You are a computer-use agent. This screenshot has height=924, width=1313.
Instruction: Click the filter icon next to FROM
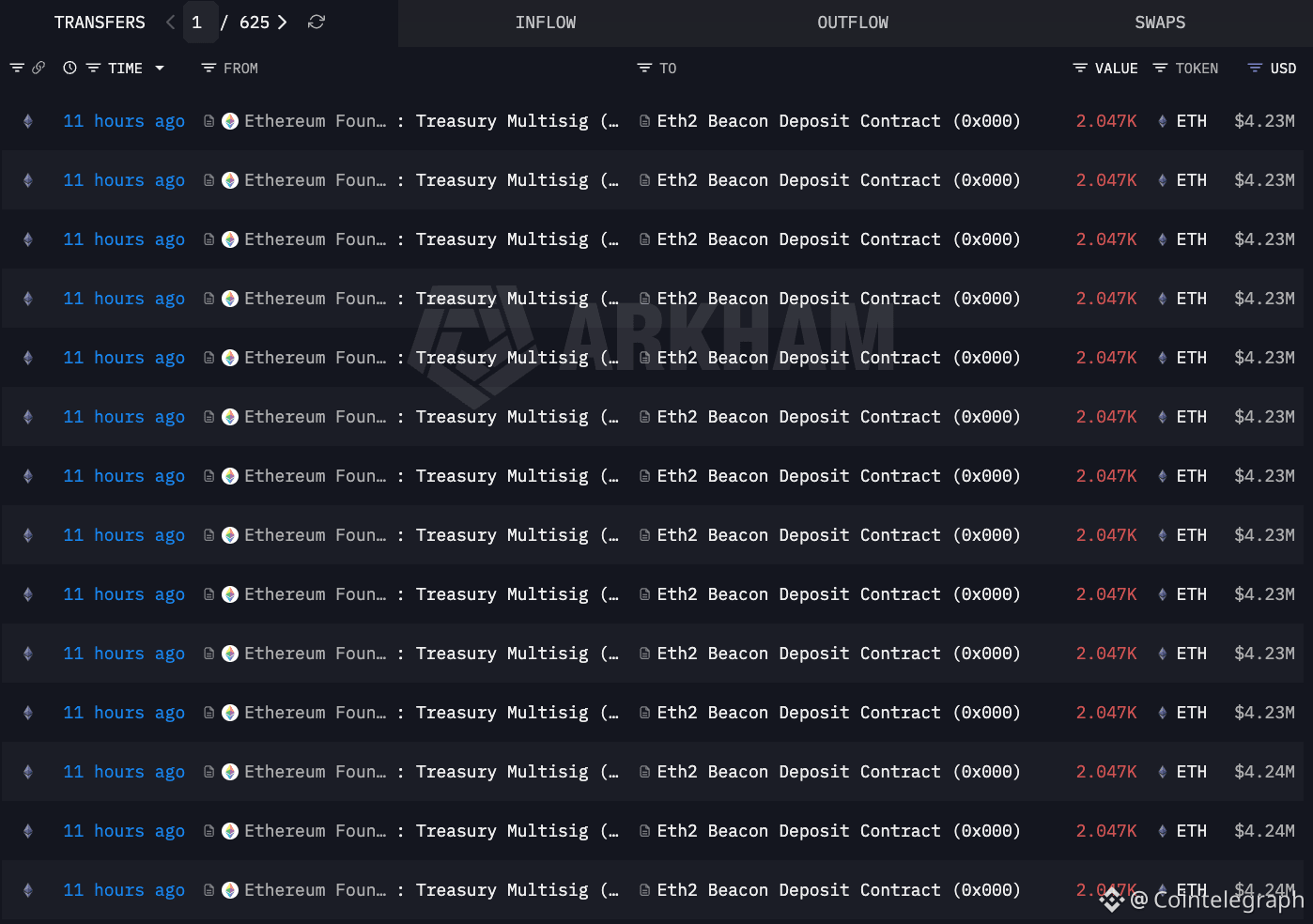pos(206,68)
